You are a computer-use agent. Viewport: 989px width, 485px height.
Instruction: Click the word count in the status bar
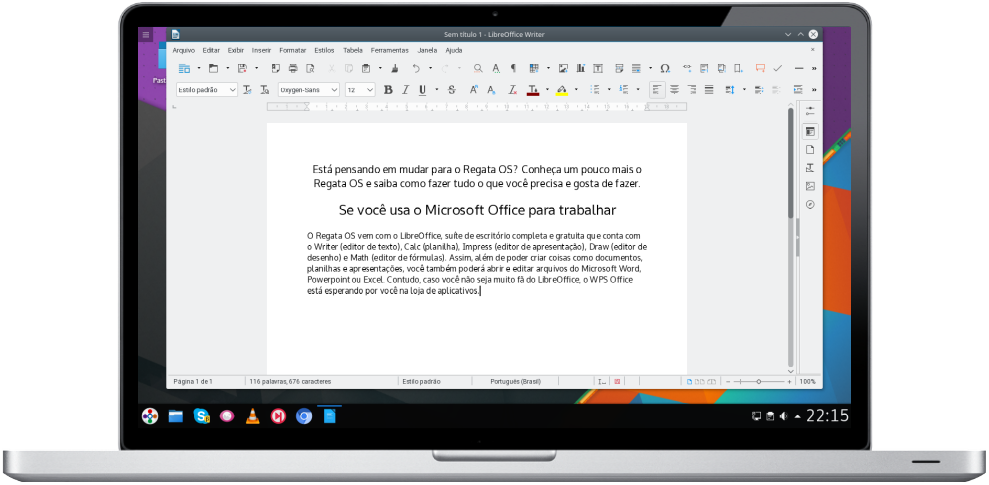pos(290,382)
